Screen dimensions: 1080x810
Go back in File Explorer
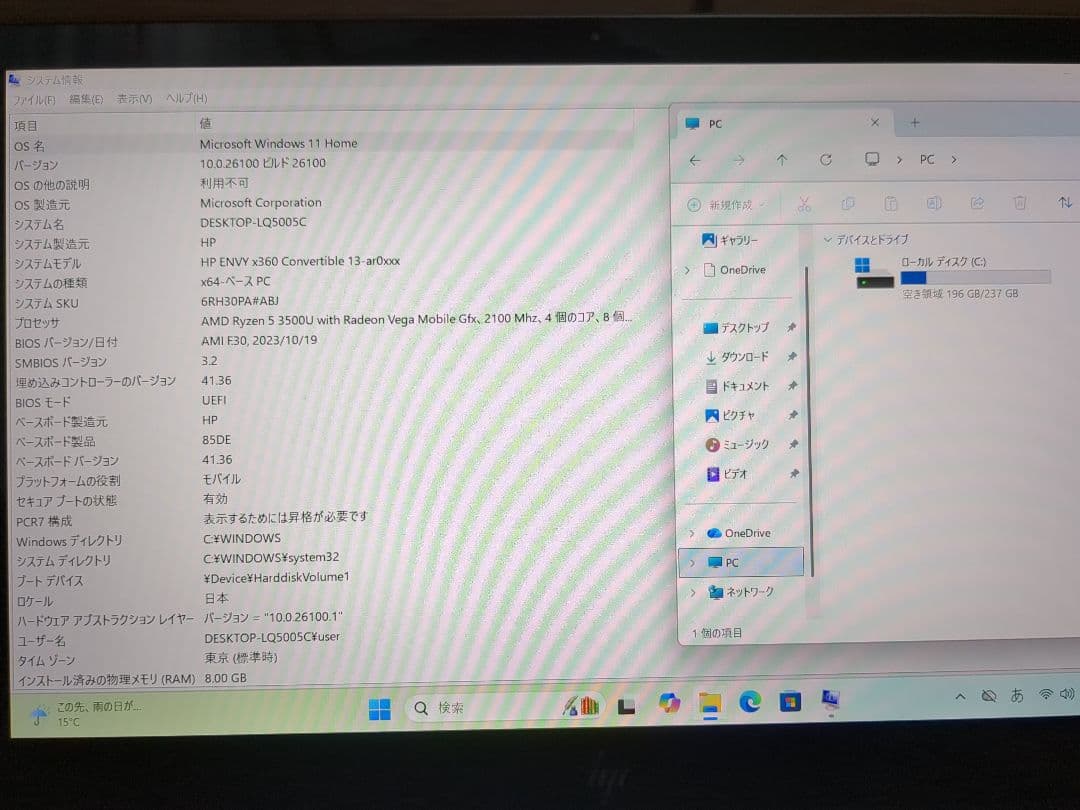695,160
